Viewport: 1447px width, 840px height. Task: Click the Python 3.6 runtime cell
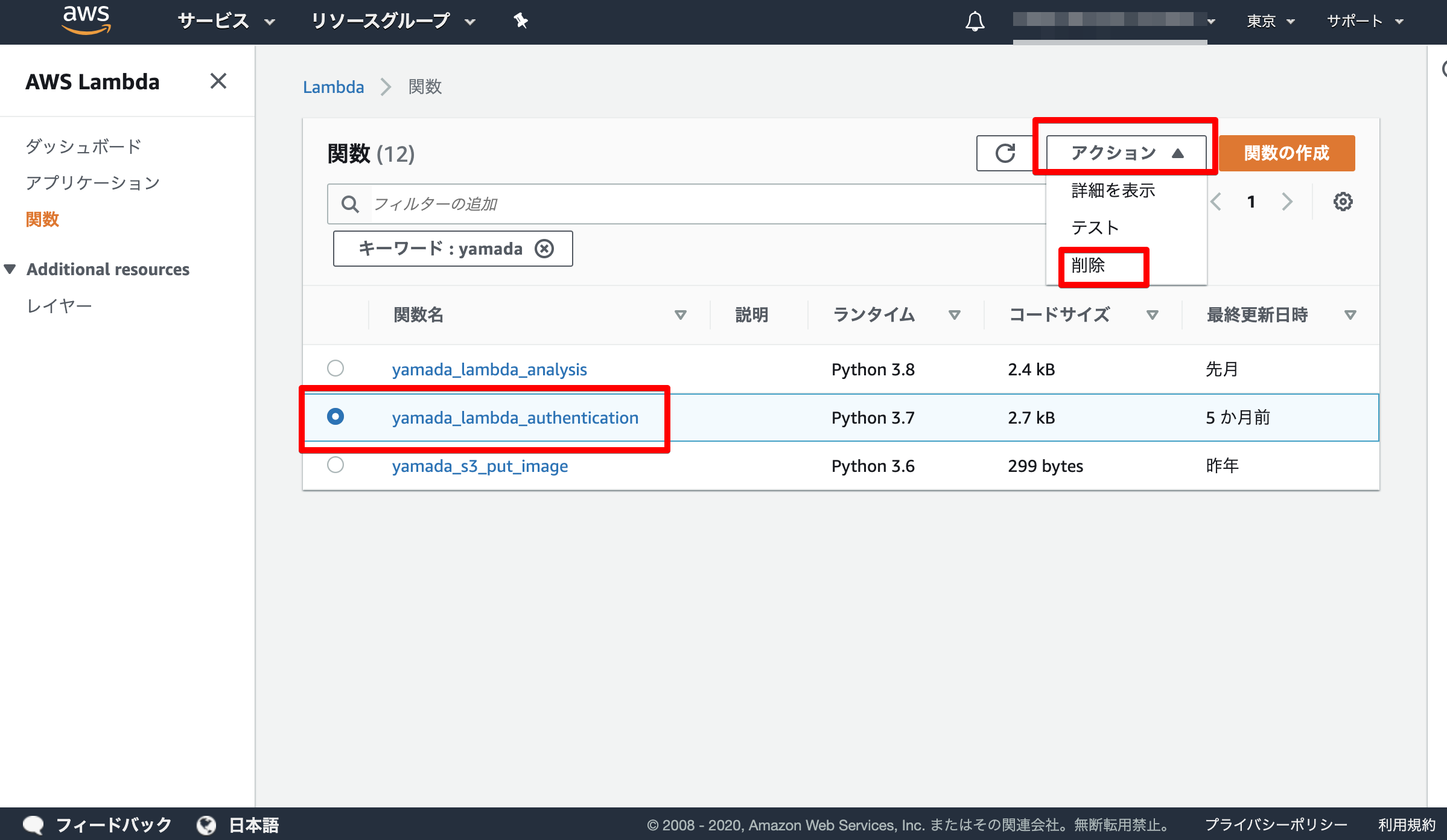(873, 466)
